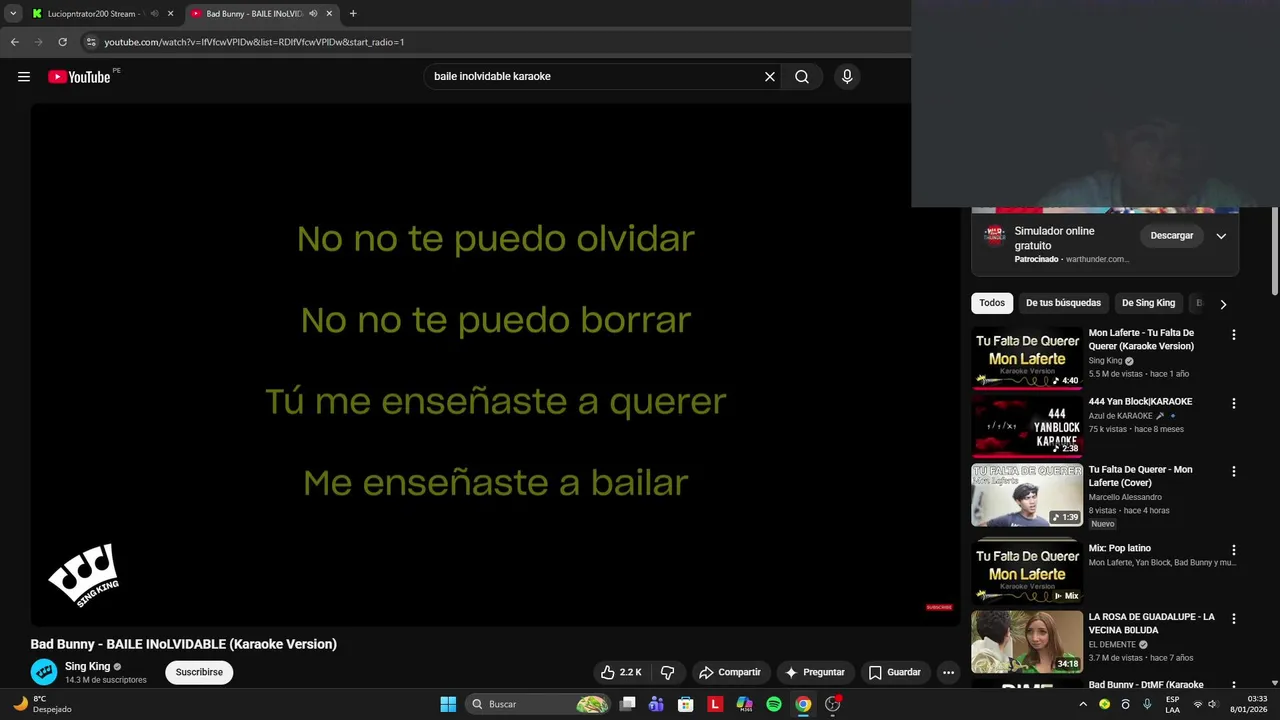This screenshot has height=720, width=1280.
Task: Open the red L app on taskbar
Action: 715,704
